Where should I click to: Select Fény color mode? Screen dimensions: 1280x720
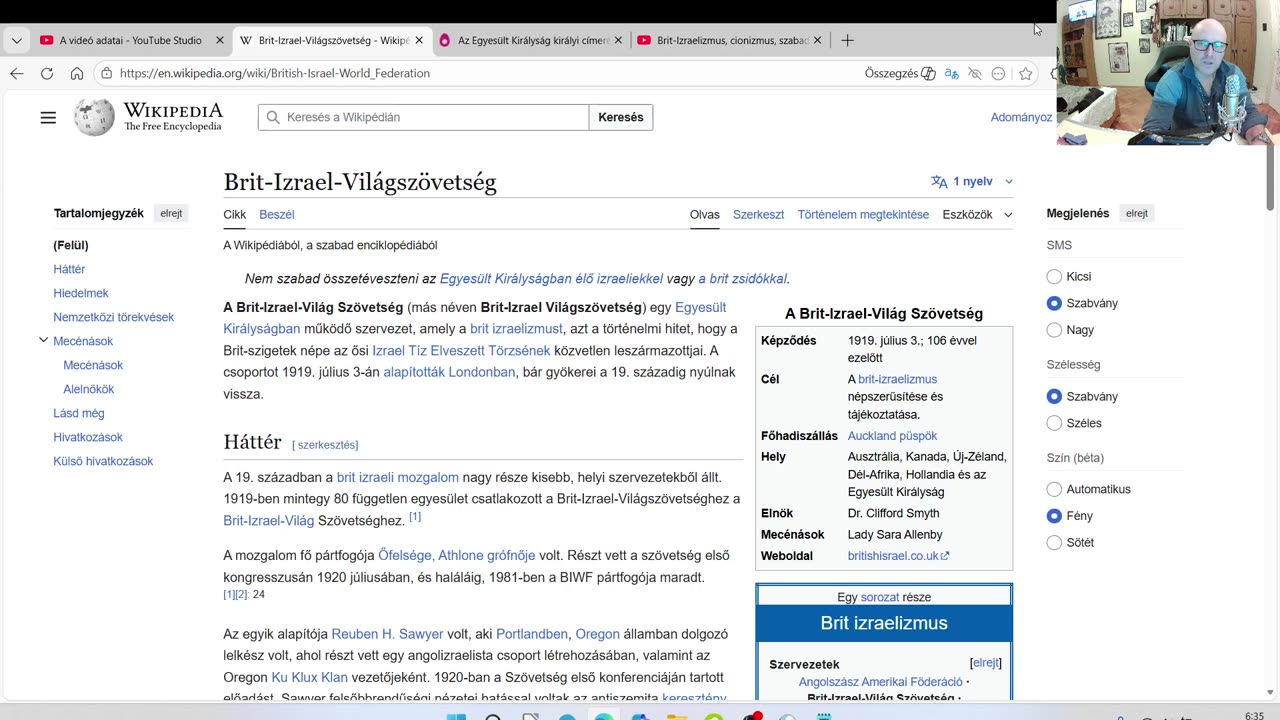(1054, 516)
